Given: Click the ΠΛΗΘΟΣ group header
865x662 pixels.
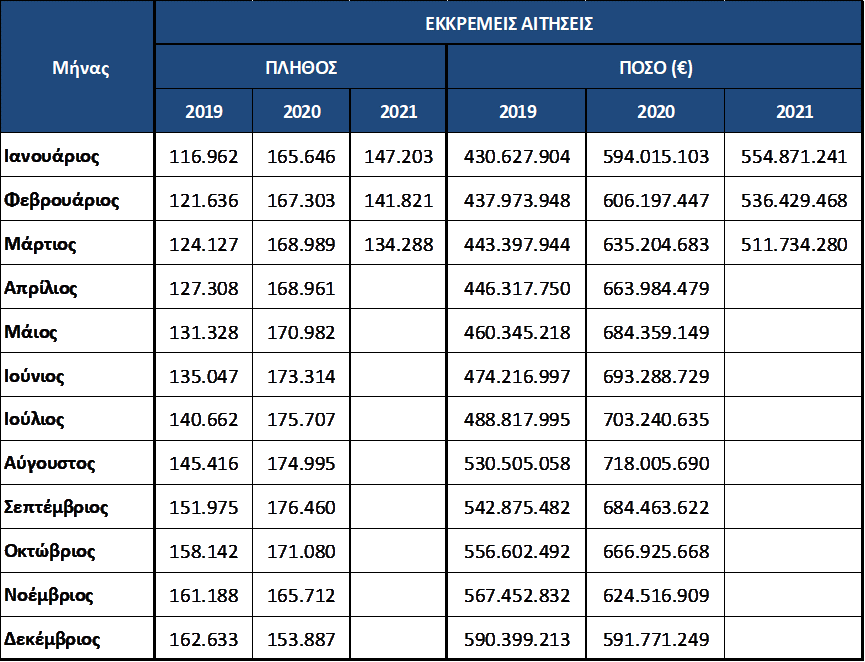Looking at the screenshot, I should [x=300, y=68].
